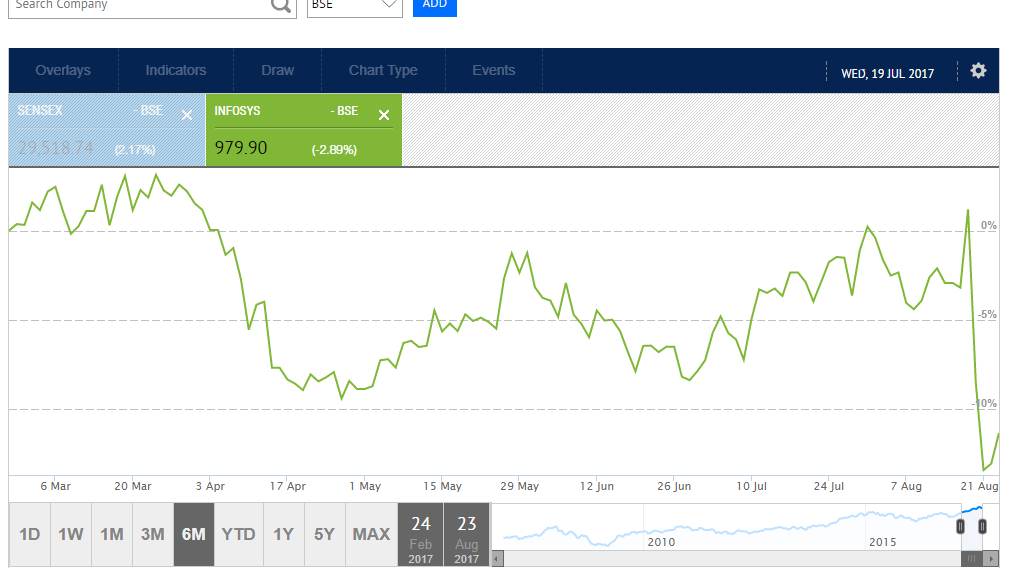The image size is (1009, 578).
Task: Show the MAX time range
Action: 371,535
